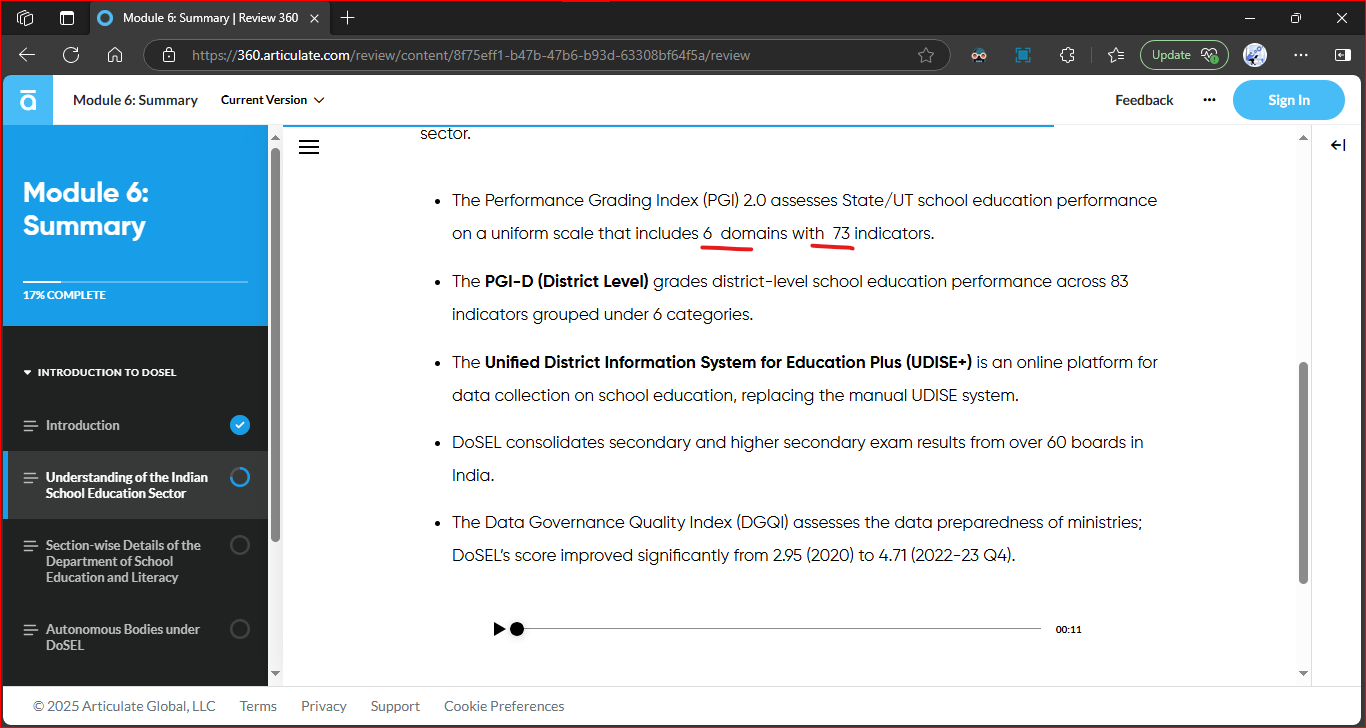
Task: Click the Articulate logo icon
Action: [28, 100]
